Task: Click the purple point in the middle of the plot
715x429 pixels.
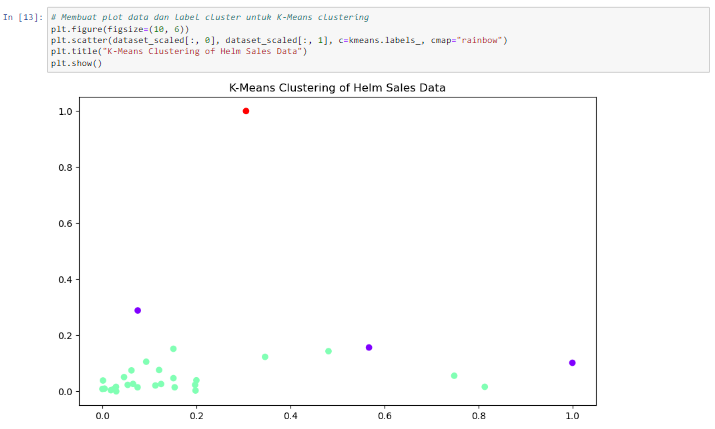Action: [x=369, y=347]
